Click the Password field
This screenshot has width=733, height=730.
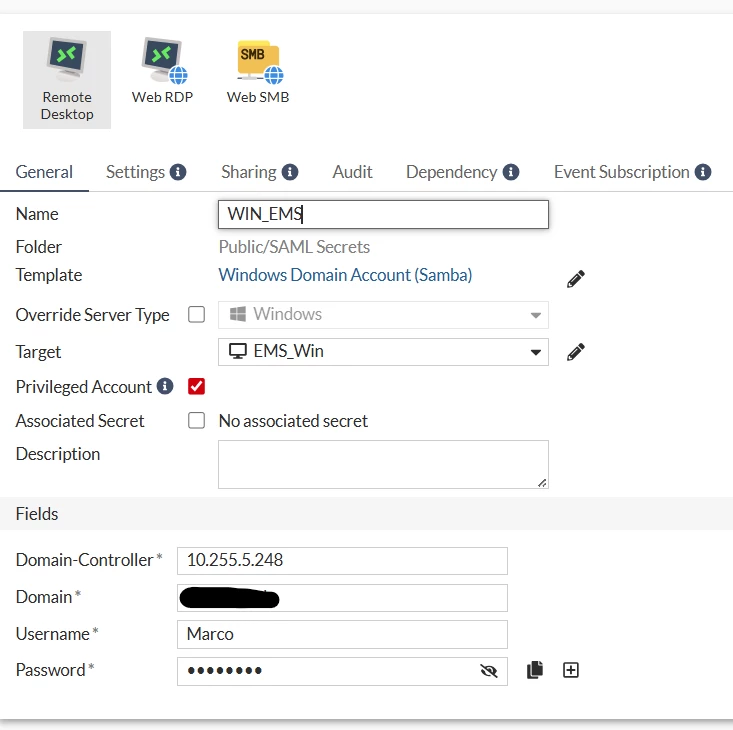click(342, 672)
